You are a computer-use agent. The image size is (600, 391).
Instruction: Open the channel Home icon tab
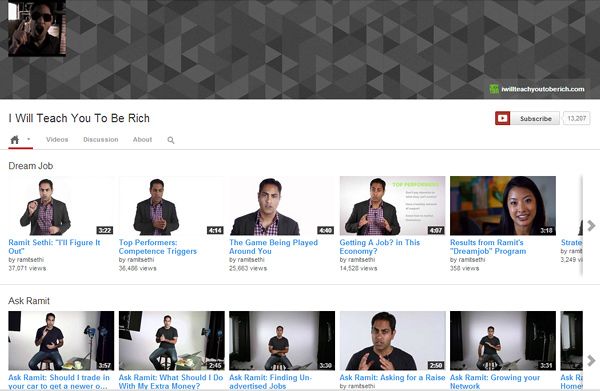15,140
